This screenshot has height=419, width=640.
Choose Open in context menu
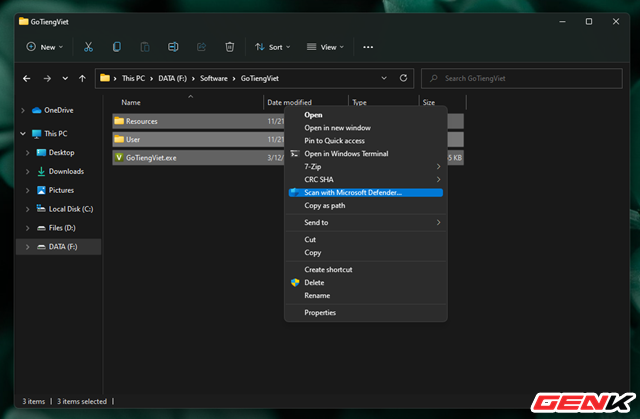(x=365, y=115)
